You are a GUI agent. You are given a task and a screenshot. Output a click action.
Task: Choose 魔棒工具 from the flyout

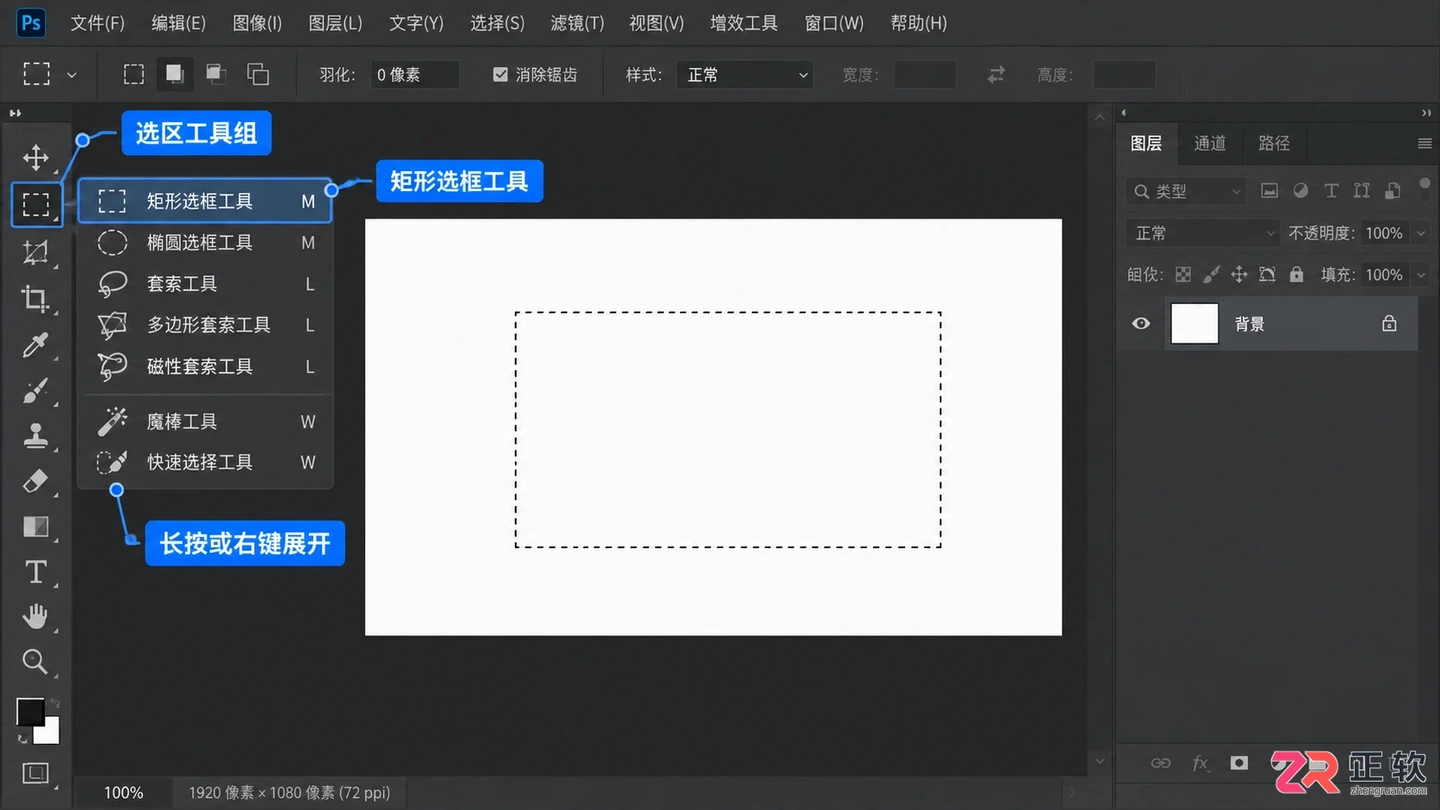coord(205,421)
